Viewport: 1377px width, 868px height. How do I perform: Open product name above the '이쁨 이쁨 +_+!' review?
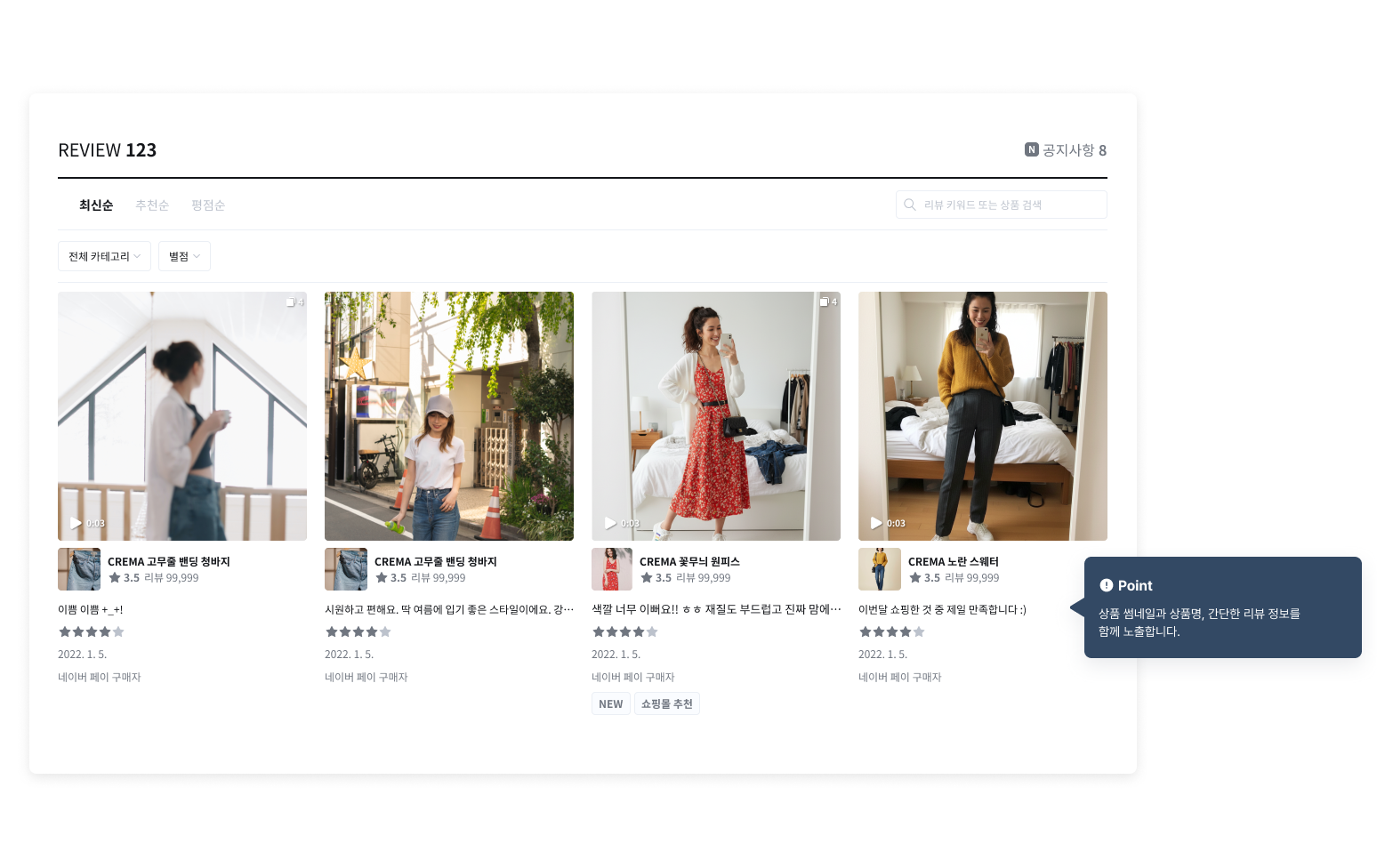pyautogui.click(x=169, y=562)
